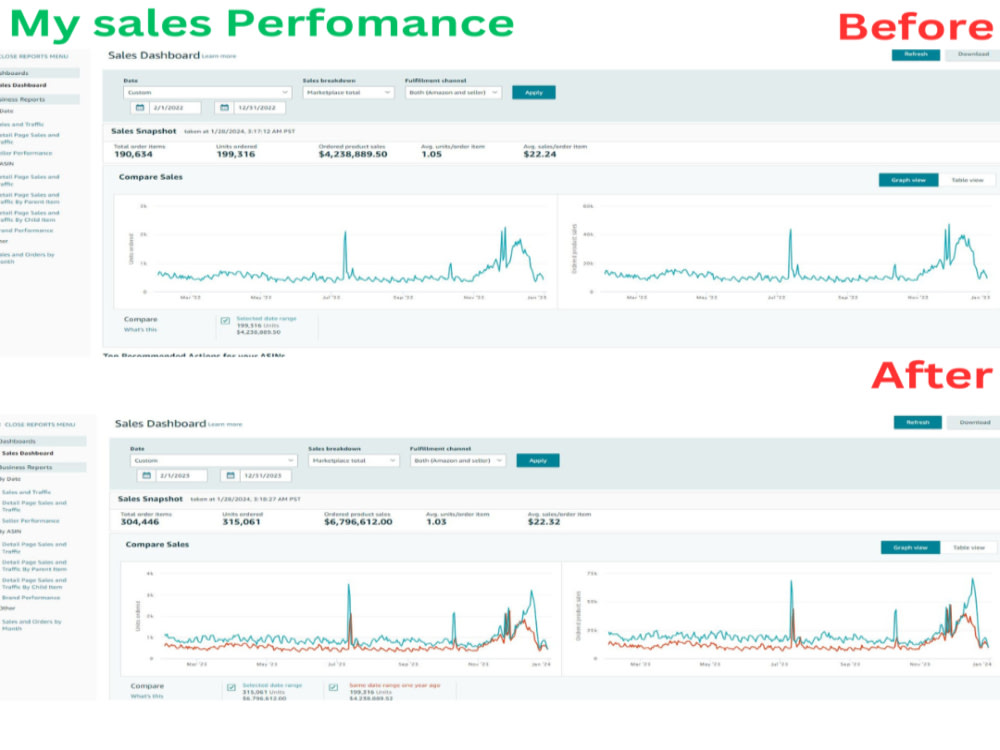Screen dimensions: 1000x750
Task: Open Brand Performance in Before sidebar
Action: [x=27, y=231]
